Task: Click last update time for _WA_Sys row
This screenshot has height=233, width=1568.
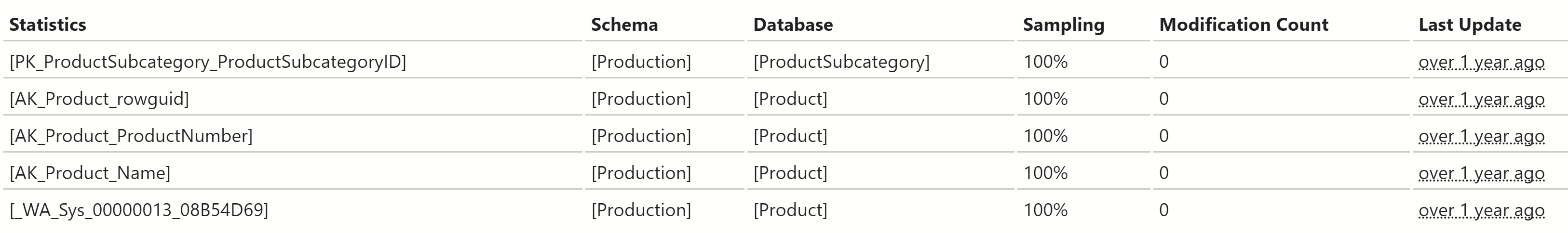Action: pos(1481,211)
